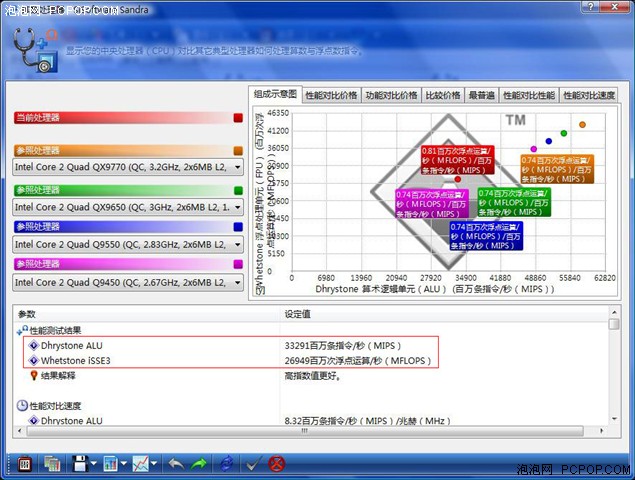Click the vertical scrollbar thumb in results list

[x=614, y=324]
